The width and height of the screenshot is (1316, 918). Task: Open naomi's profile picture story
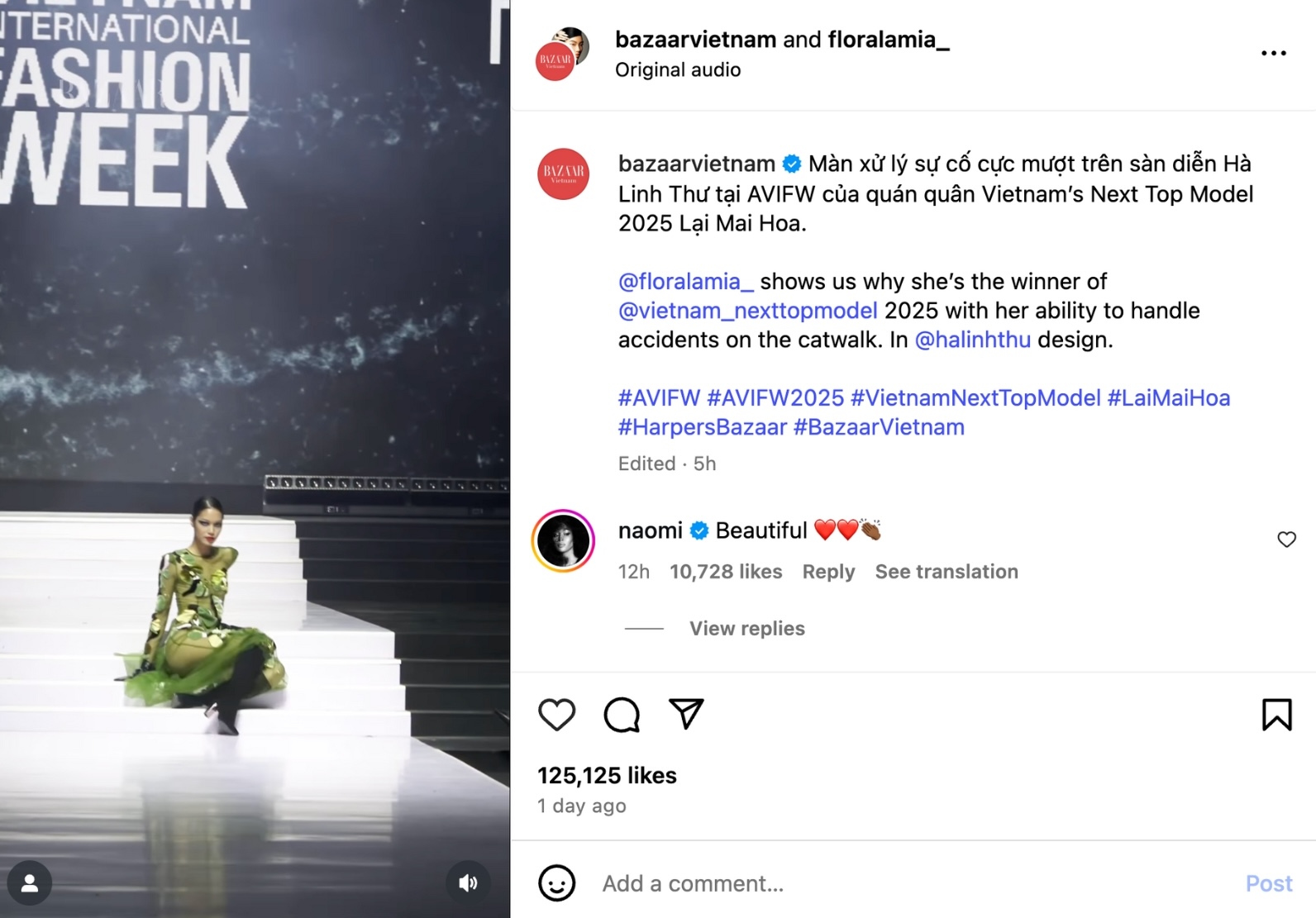click(563, 541)
